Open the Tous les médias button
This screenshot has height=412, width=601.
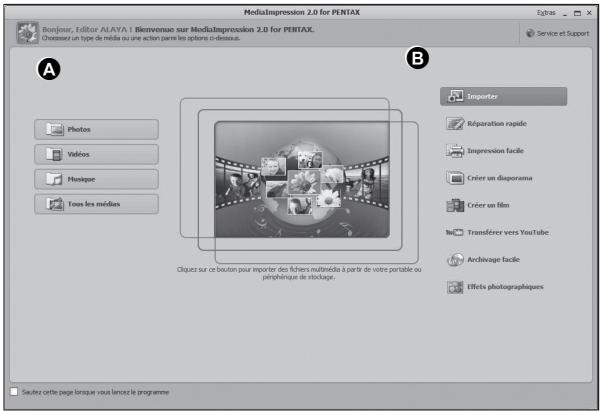[96, 204]
